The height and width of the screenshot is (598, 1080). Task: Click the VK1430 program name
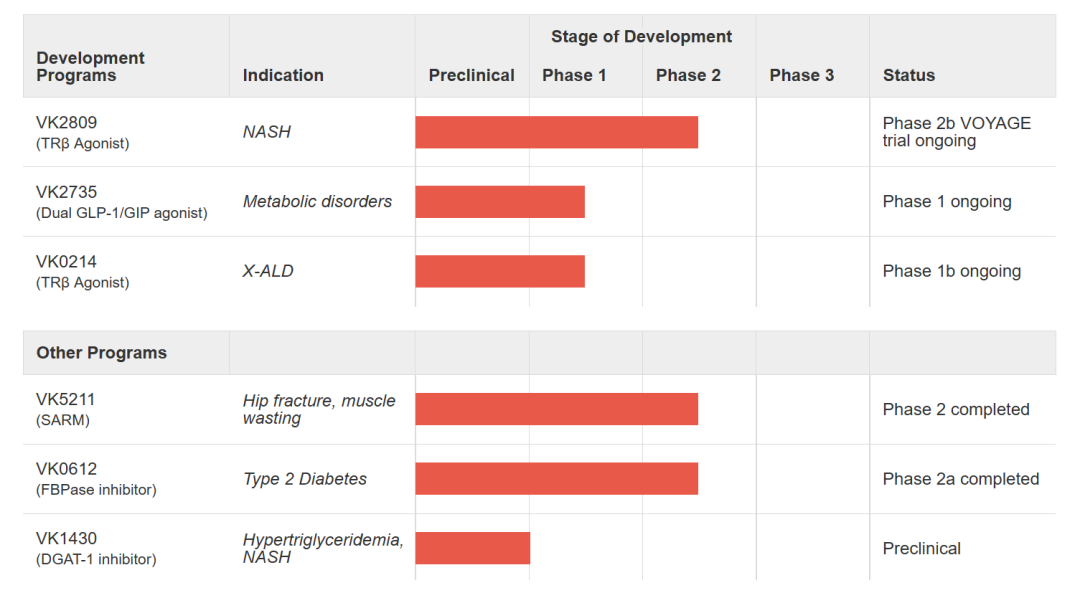tap(66, 539)
